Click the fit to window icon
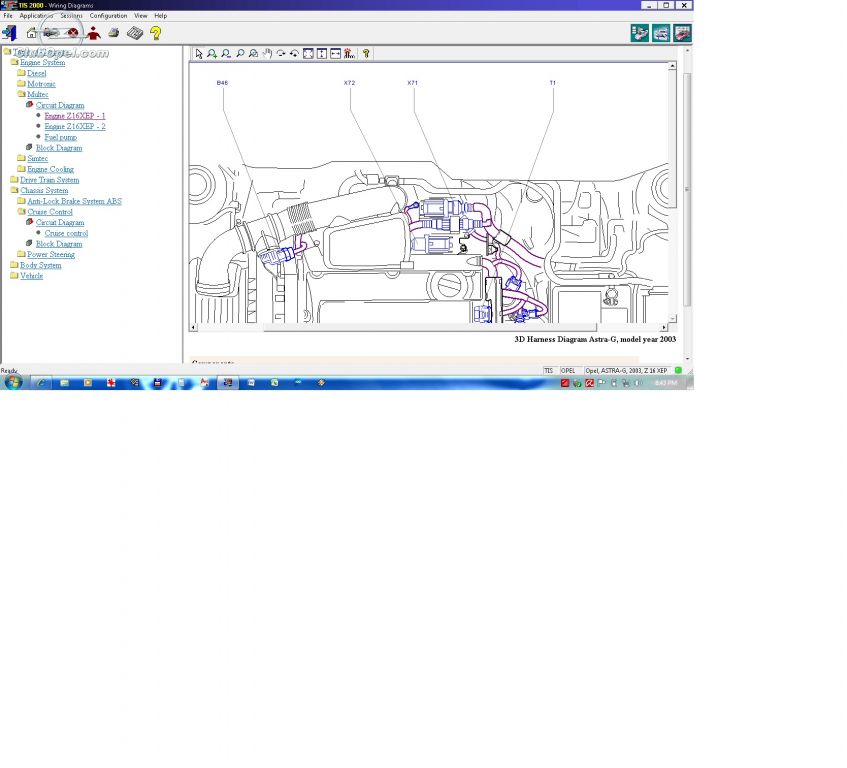Image resolution: width=847 pixels, height=768 pixels. point(308,53)
